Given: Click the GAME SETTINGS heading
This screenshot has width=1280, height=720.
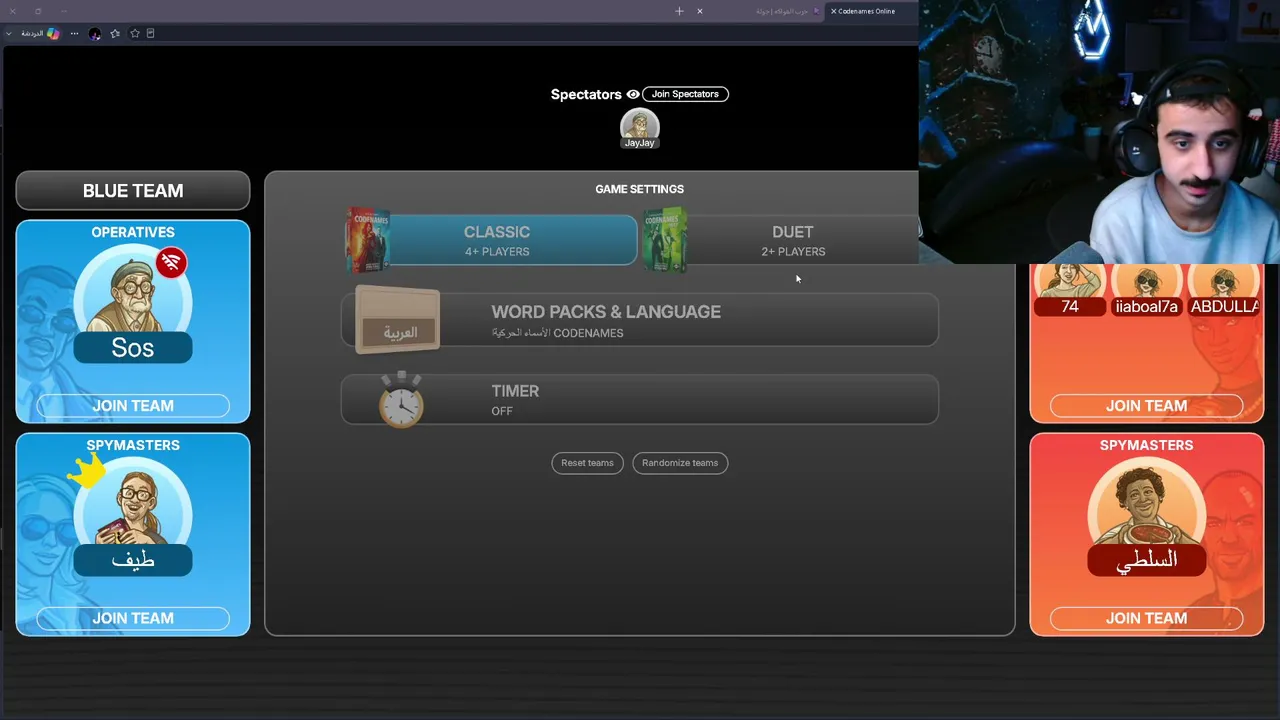Looking at the screenshot, I should point(640,189).
